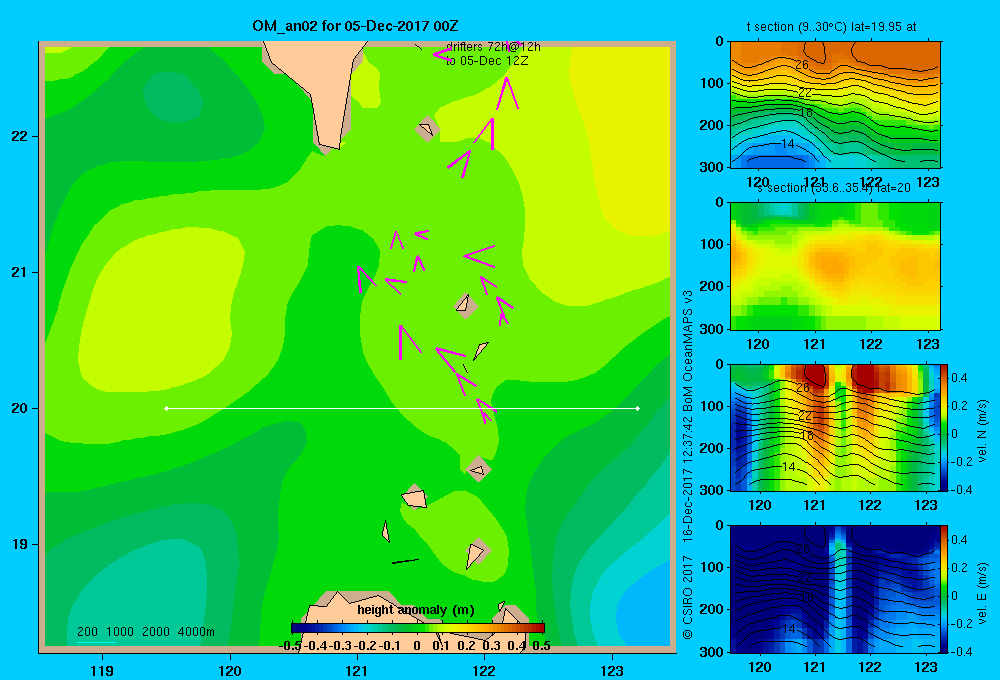
Task: Click the height anomaly color bar on the main map
Action: (x=418, y=628)
